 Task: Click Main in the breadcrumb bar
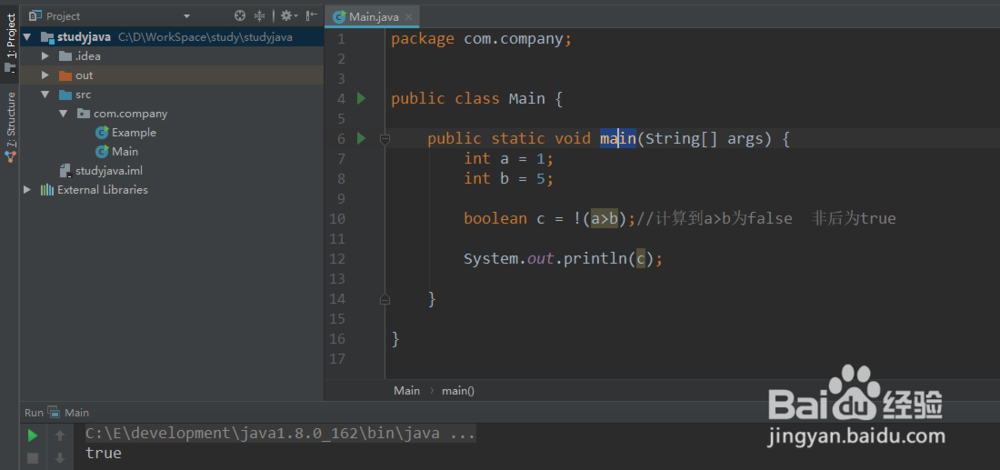407,390
